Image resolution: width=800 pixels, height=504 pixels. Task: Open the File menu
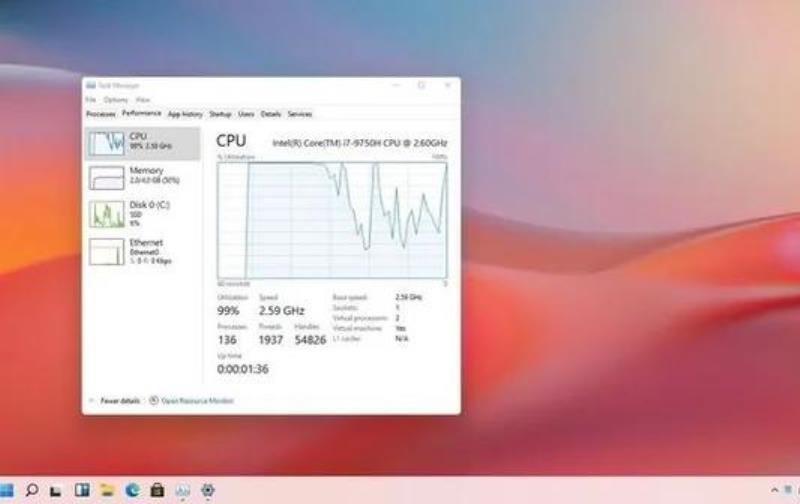click(x=91, y=99)
